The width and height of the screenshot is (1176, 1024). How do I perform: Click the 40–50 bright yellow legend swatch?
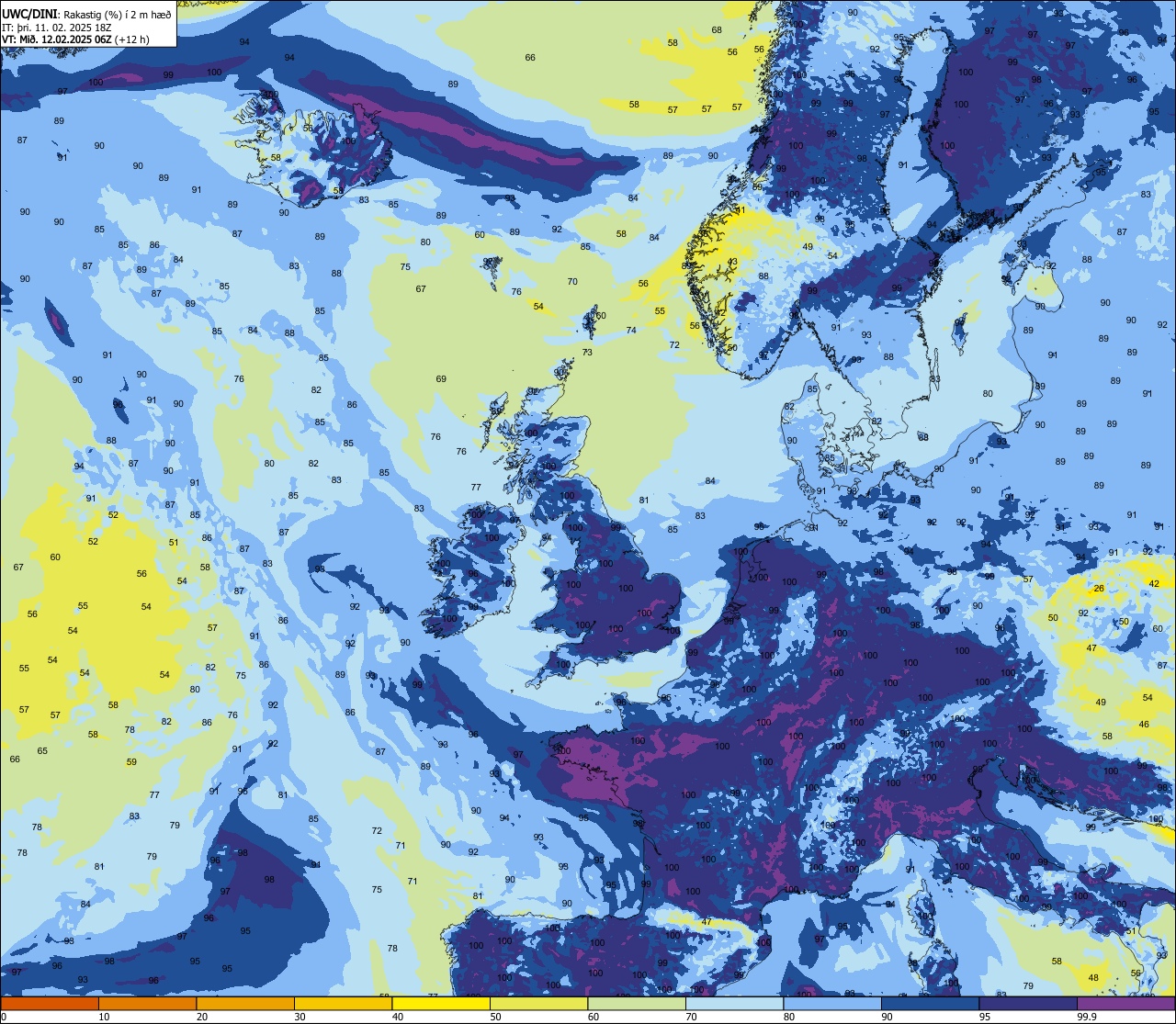pyautogui.click(x=441, y=1002)
